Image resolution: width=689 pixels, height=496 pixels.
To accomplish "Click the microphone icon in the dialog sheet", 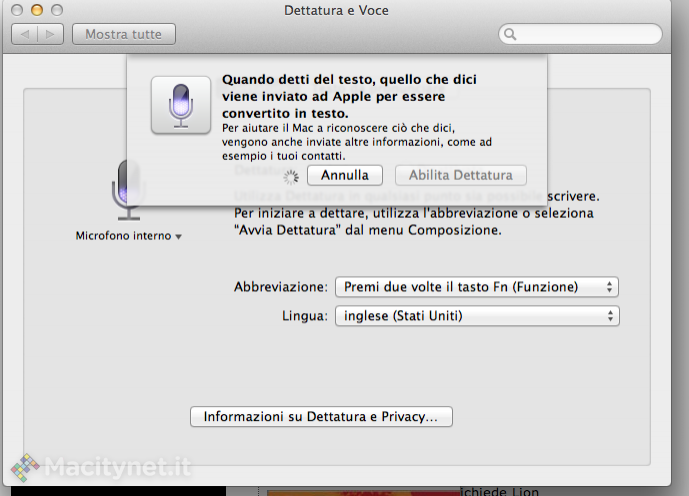I will 180,105.
